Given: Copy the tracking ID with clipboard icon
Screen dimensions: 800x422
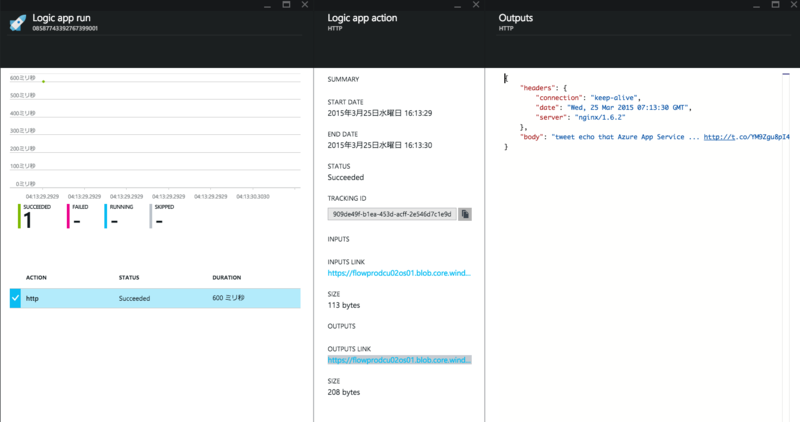Looking at the screenshot, I should (465, 214).
